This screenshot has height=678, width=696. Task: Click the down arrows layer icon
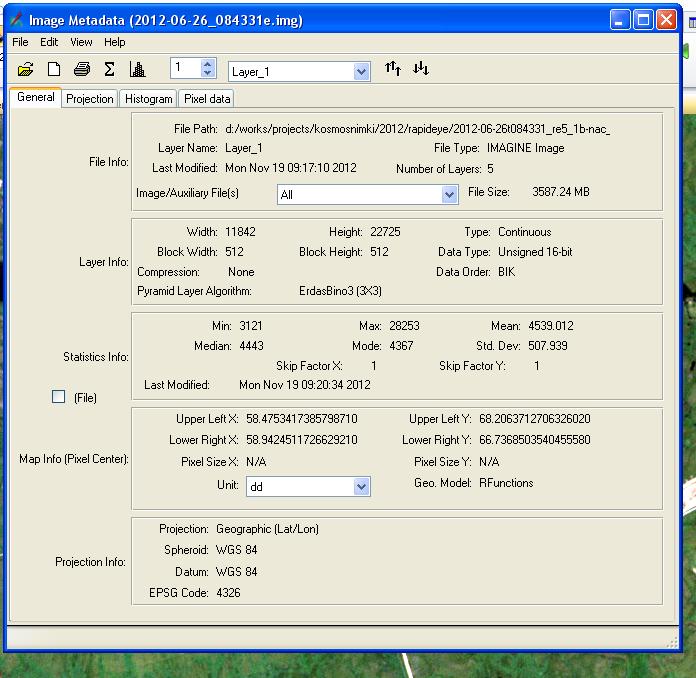click(421, 69)
